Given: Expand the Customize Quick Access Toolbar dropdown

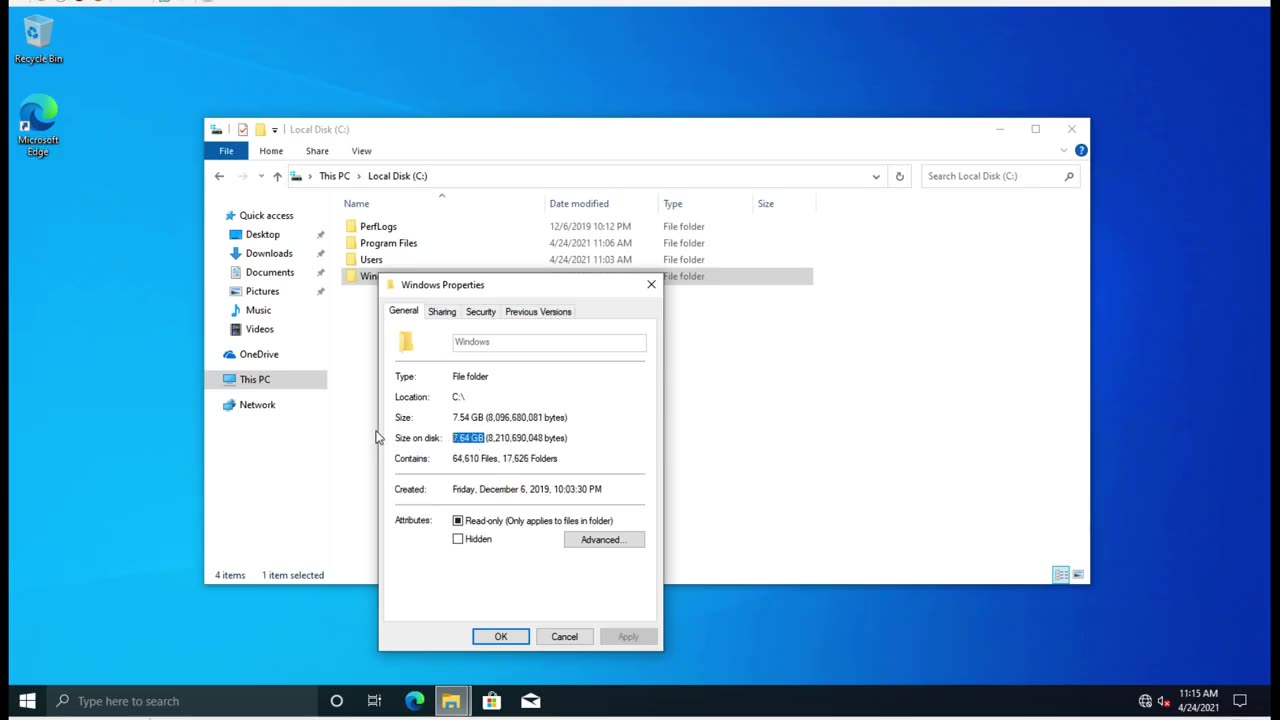Looking at the screenshot, I should [274, 130].
